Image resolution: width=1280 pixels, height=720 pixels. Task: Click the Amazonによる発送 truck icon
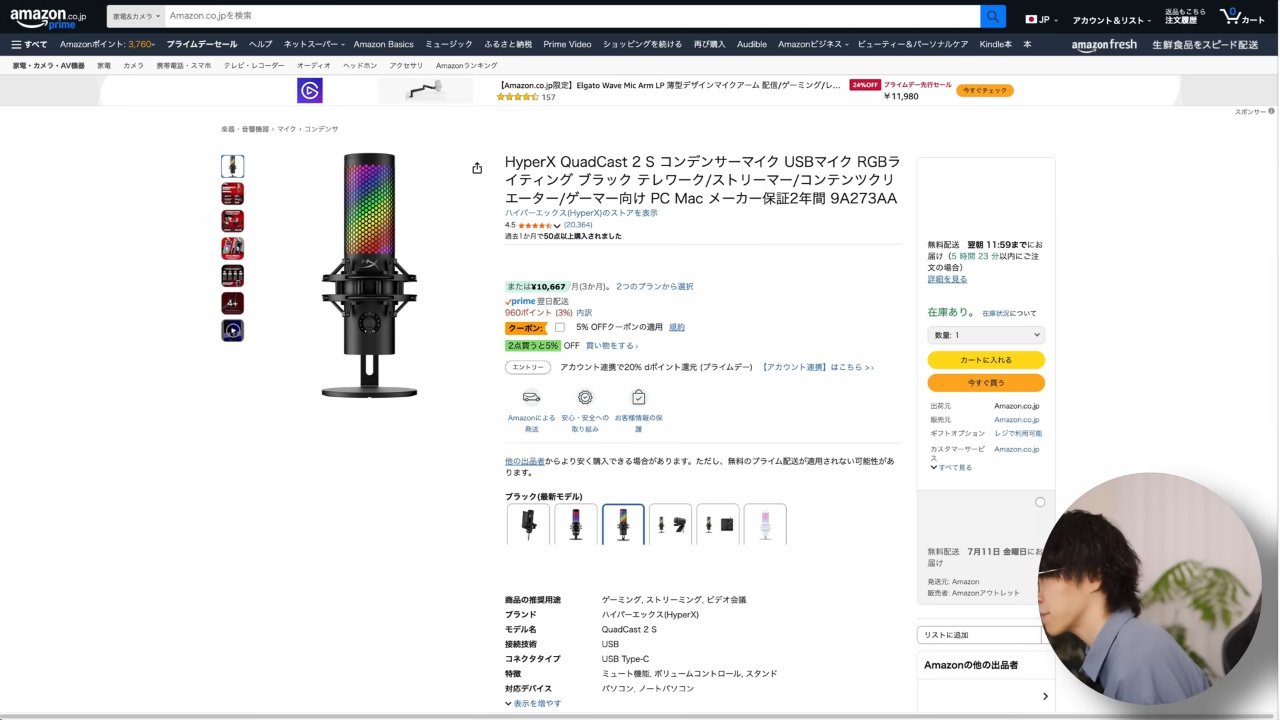(531, 397)
